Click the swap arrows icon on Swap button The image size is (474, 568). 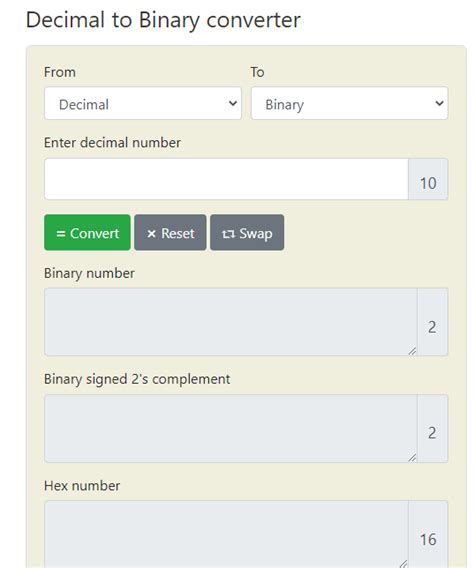228,234
